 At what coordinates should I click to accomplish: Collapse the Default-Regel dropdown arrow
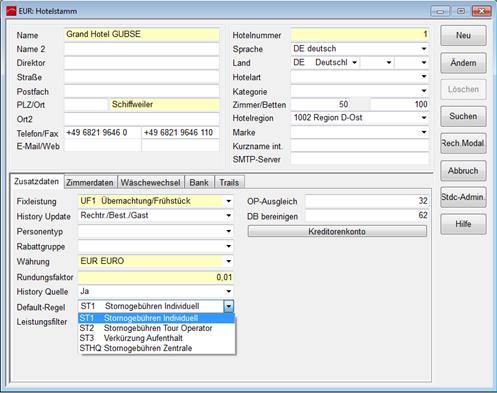228,306
